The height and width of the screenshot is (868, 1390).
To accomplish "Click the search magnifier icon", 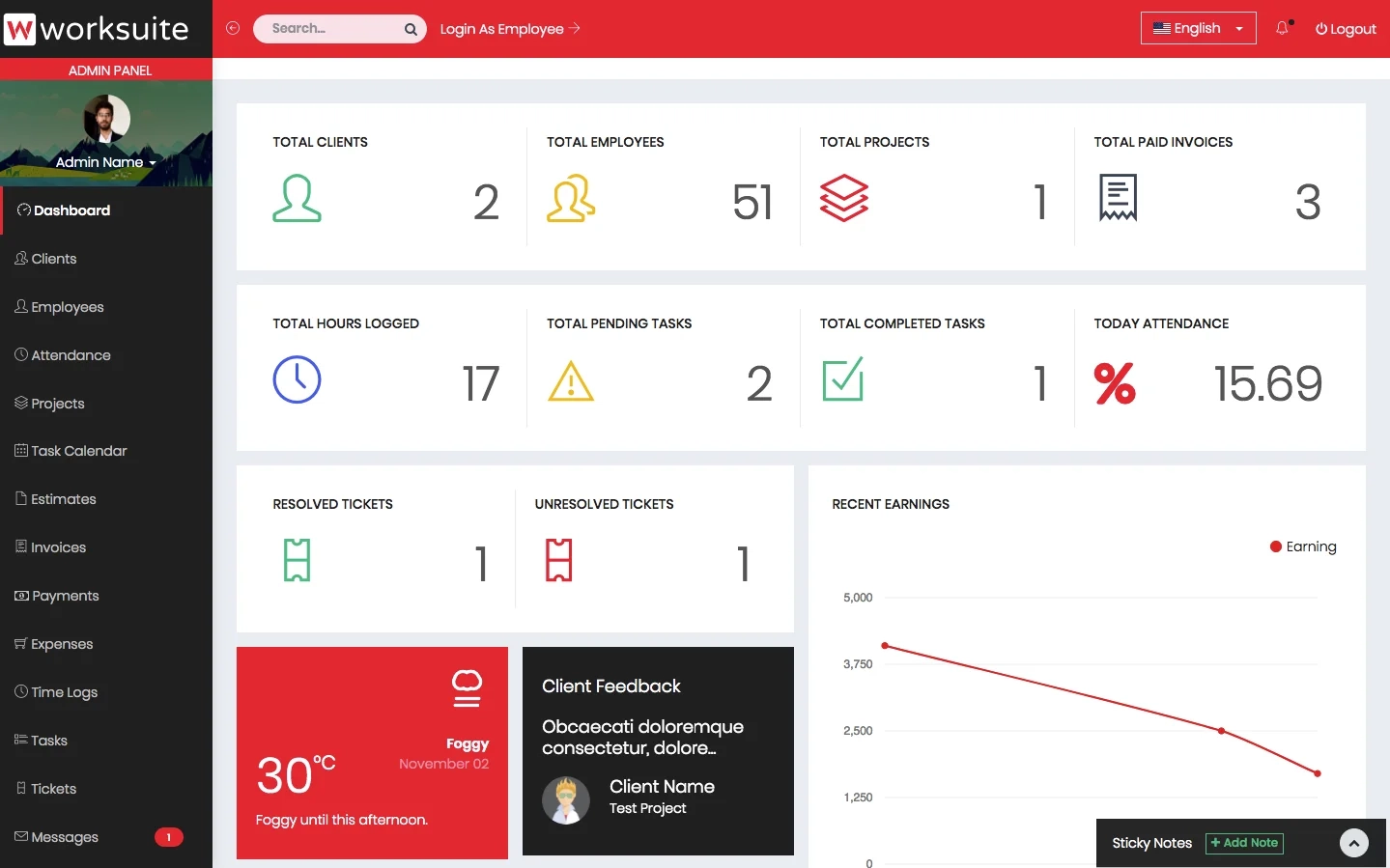I will point(411,28).
